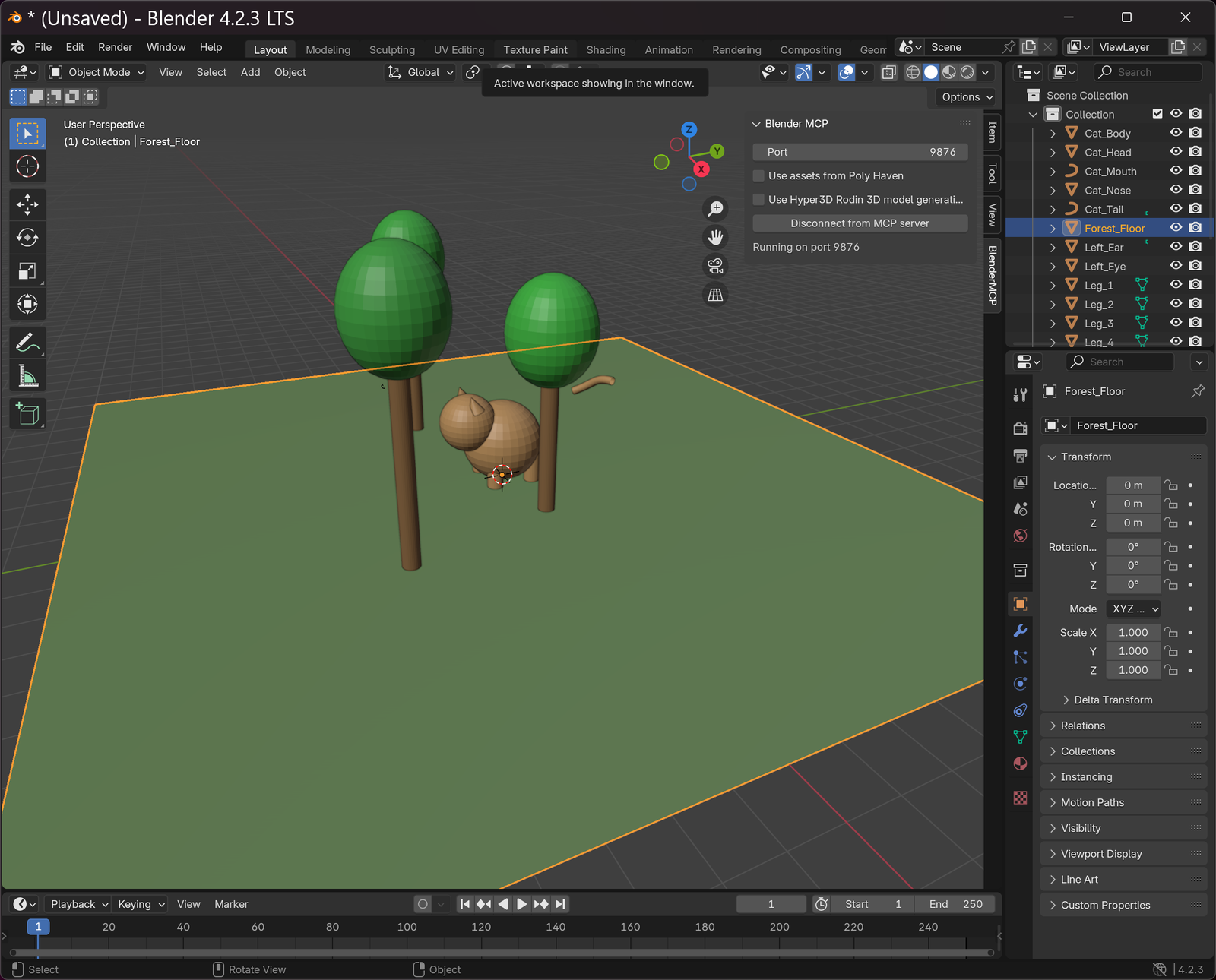1216x980 pixels.
Task: Open the Texture properties checker icon
Action: coord(1020,798)
